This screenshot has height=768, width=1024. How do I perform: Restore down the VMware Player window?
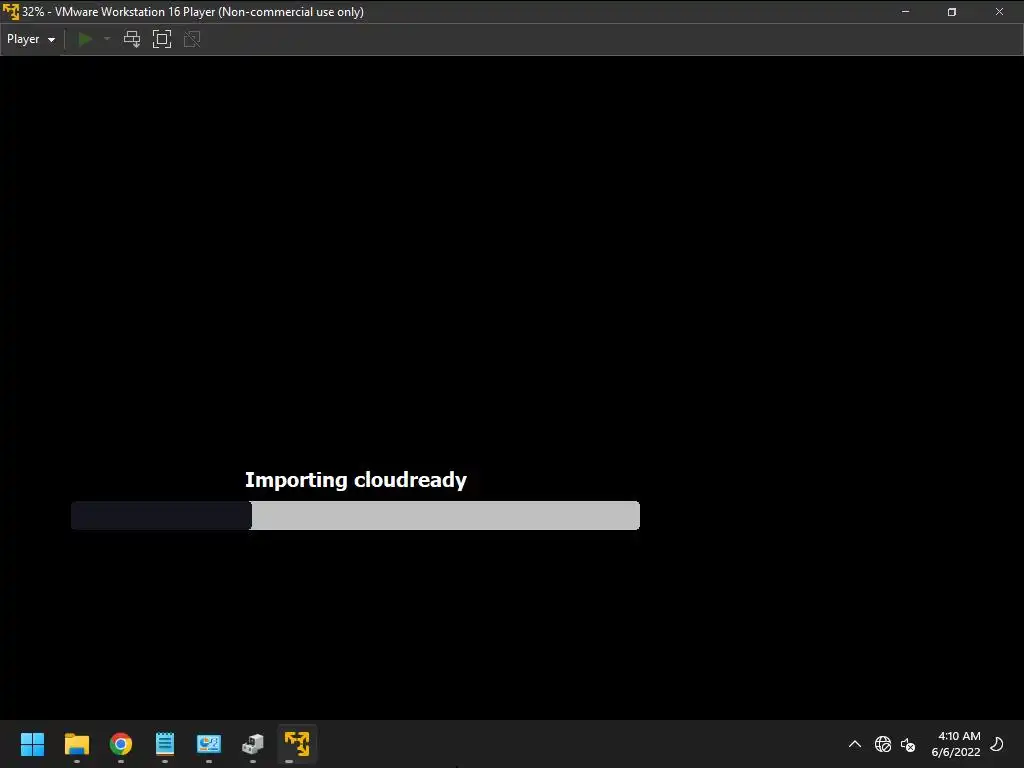click(x=952, y=12)
